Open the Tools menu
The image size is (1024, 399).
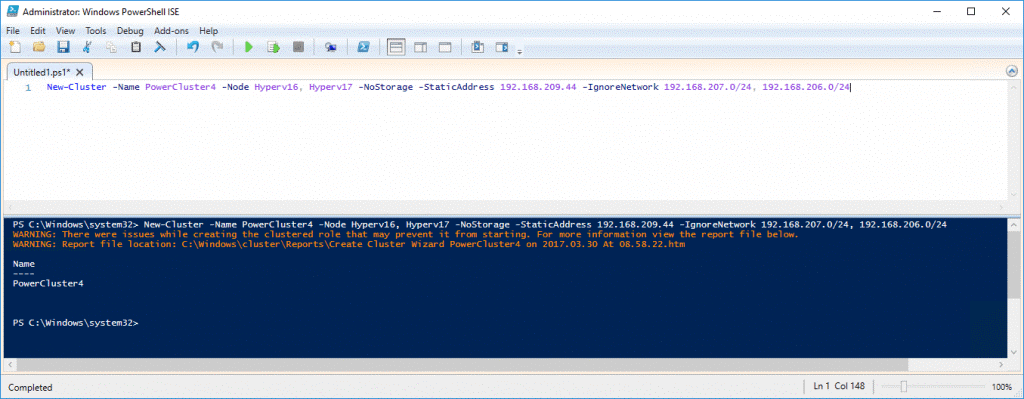[x=96, y=31]
